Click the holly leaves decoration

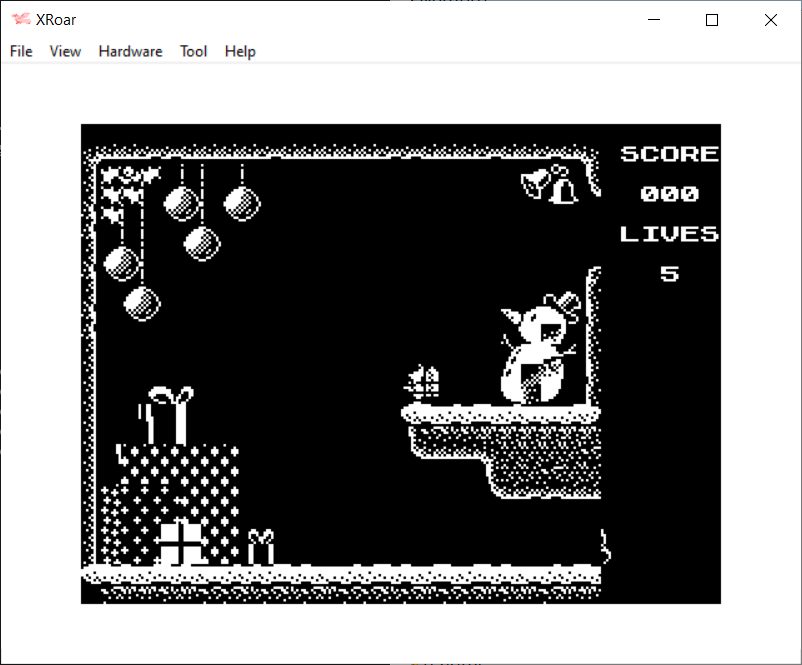click(125, 190)
